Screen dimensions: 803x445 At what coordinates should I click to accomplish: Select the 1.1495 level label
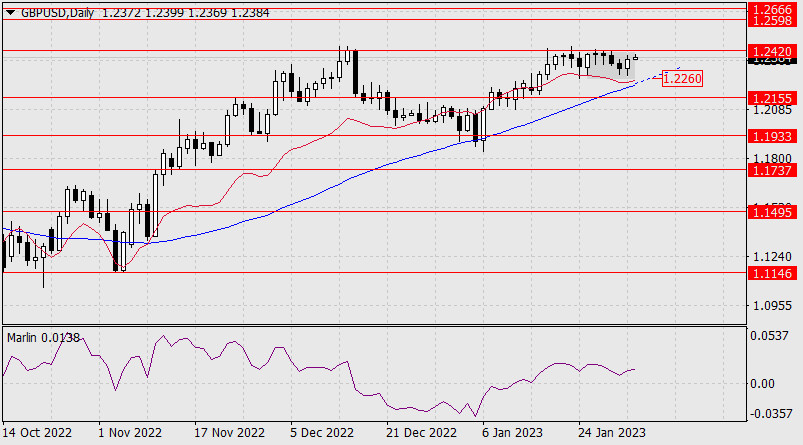point(772,212)
